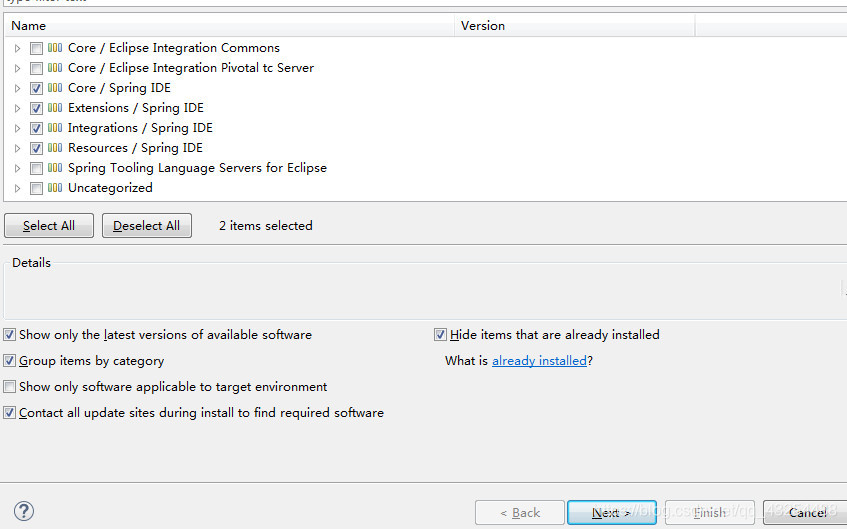Select the Core / Spring IDE row text

coord(119,88)
